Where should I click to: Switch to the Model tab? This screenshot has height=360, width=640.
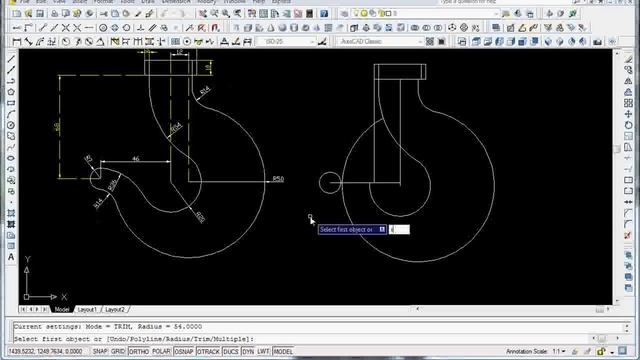[x=62, y=310]
